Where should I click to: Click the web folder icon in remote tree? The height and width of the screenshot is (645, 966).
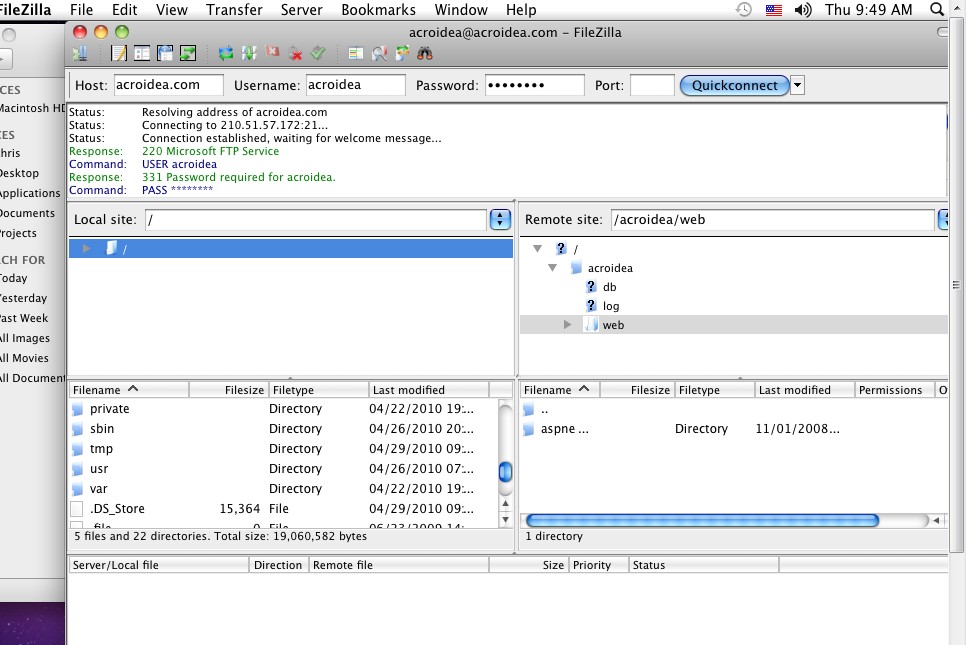(x=591, y=325)
